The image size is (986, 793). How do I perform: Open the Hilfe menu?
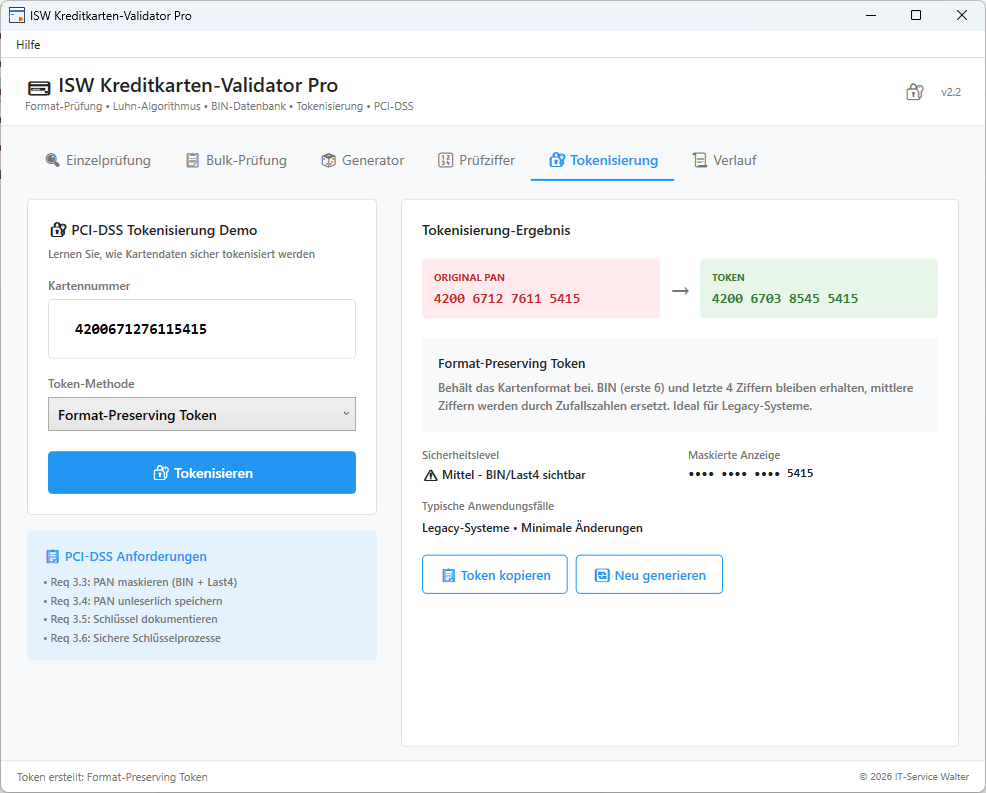[28, 44]
